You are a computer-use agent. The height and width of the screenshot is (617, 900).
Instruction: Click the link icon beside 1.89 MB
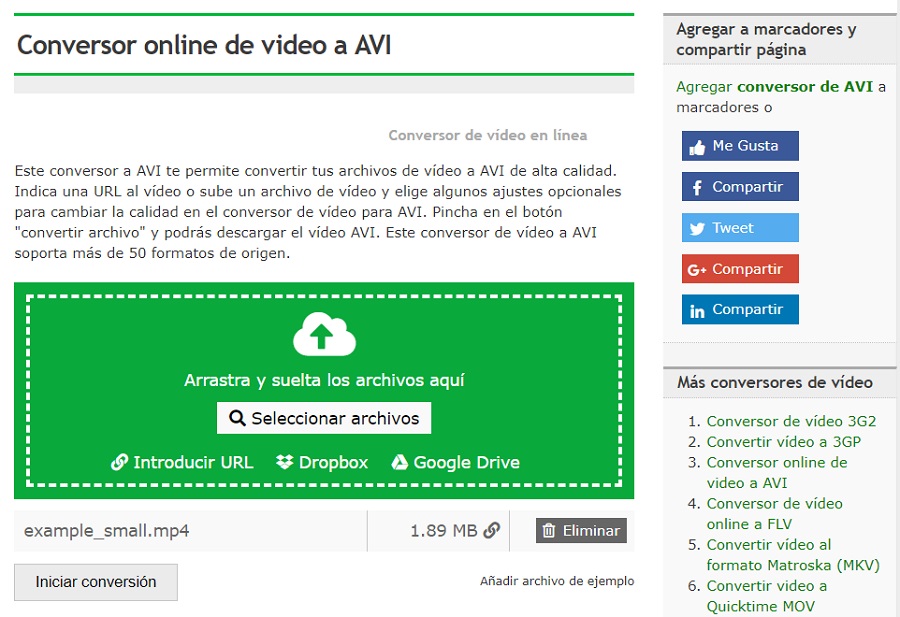point(492,531)
